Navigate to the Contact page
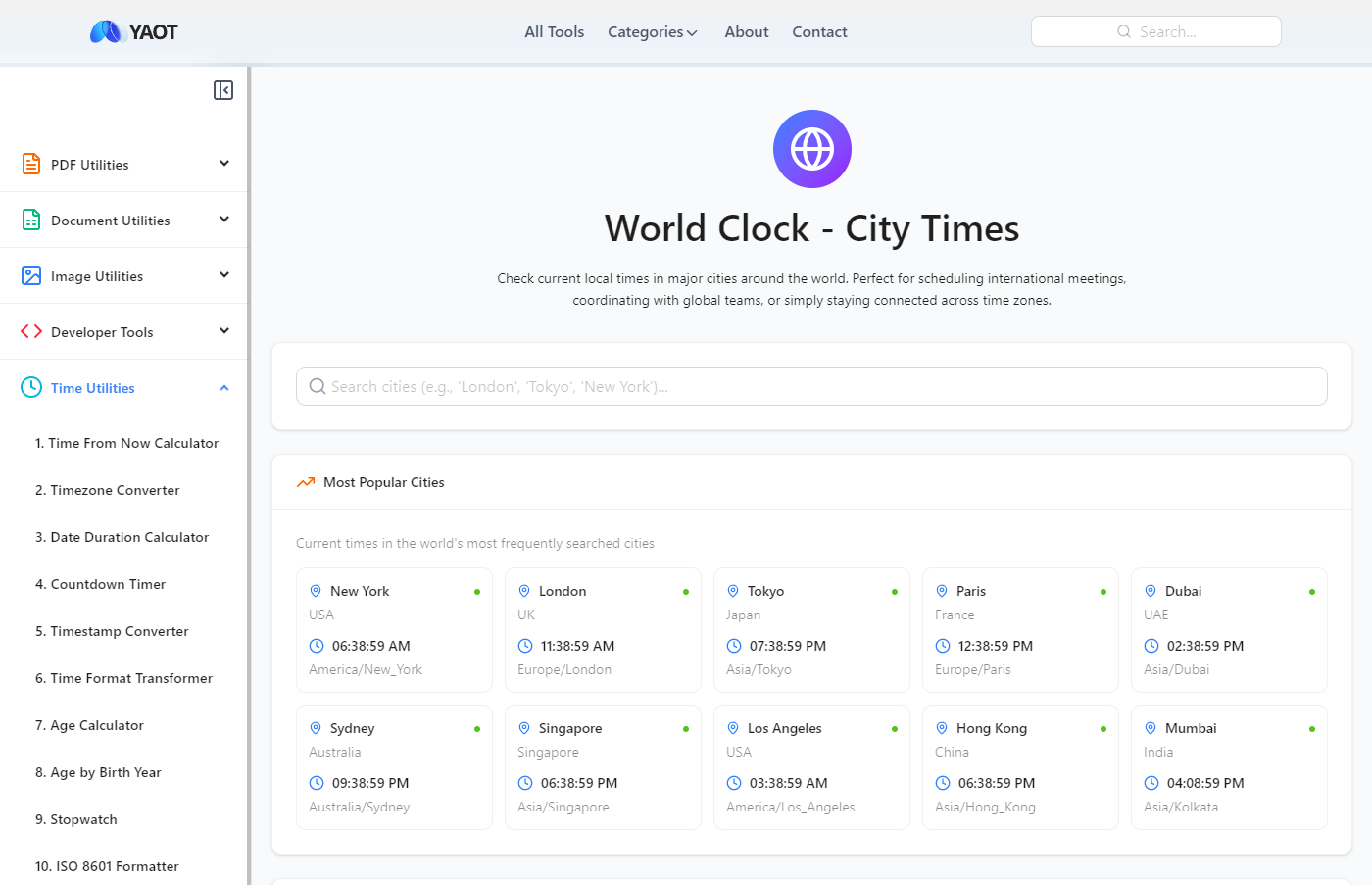 coord(819,31)
